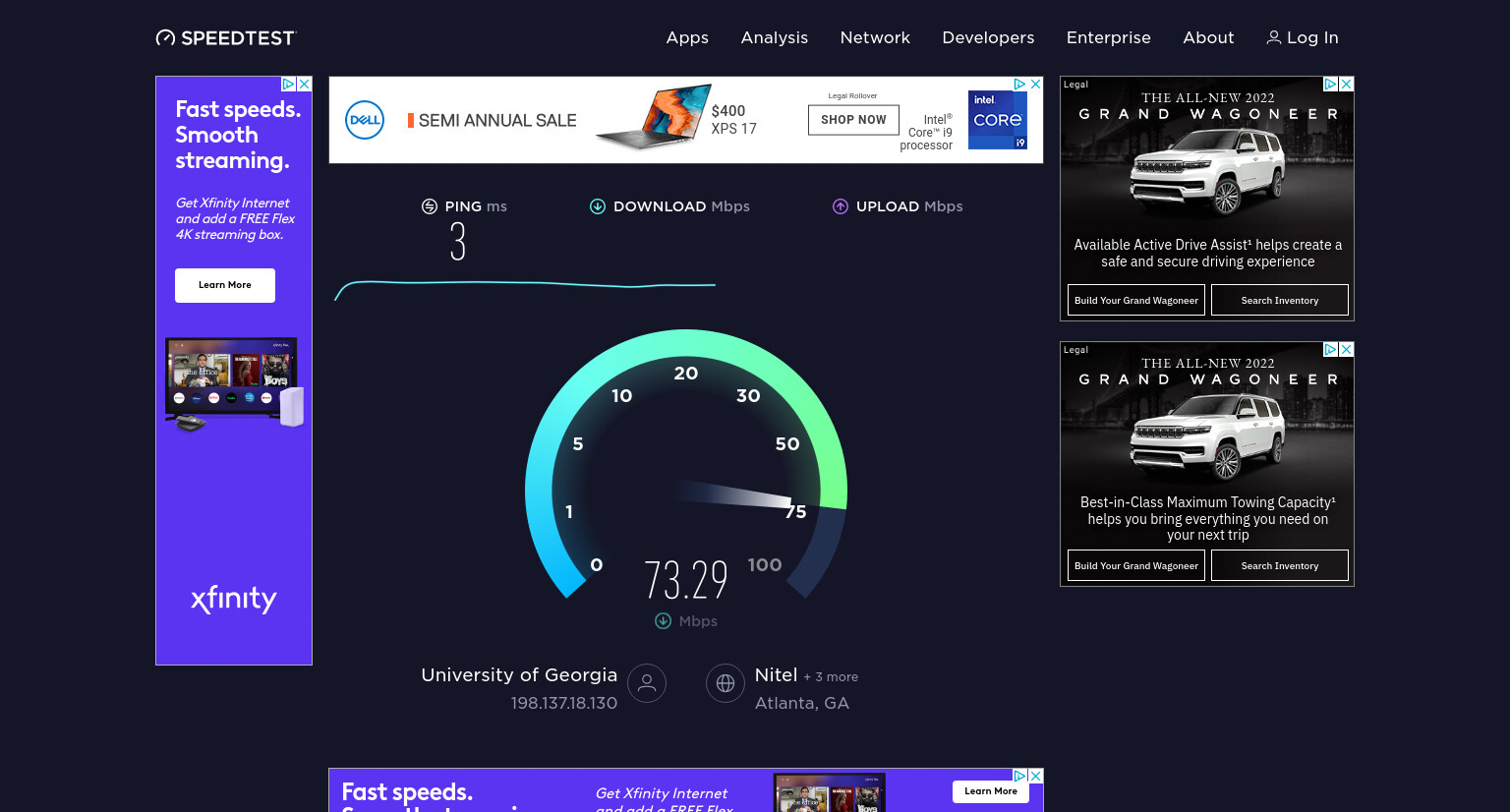
Task: Click the download arrow icon beside DOWNLOAD
Action: coord(598,206)
